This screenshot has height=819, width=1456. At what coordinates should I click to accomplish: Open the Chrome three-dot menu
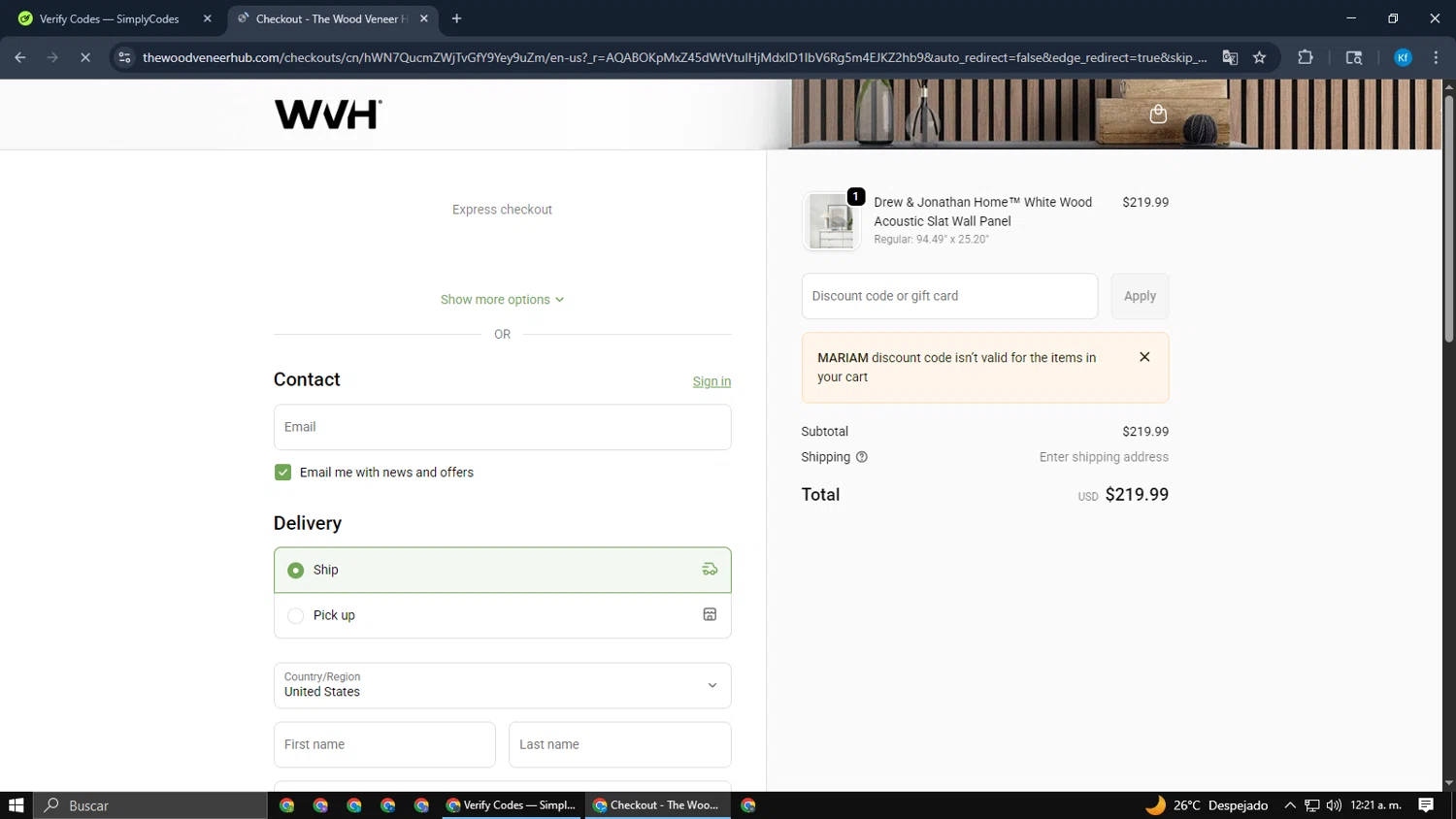coord(1436,57)
